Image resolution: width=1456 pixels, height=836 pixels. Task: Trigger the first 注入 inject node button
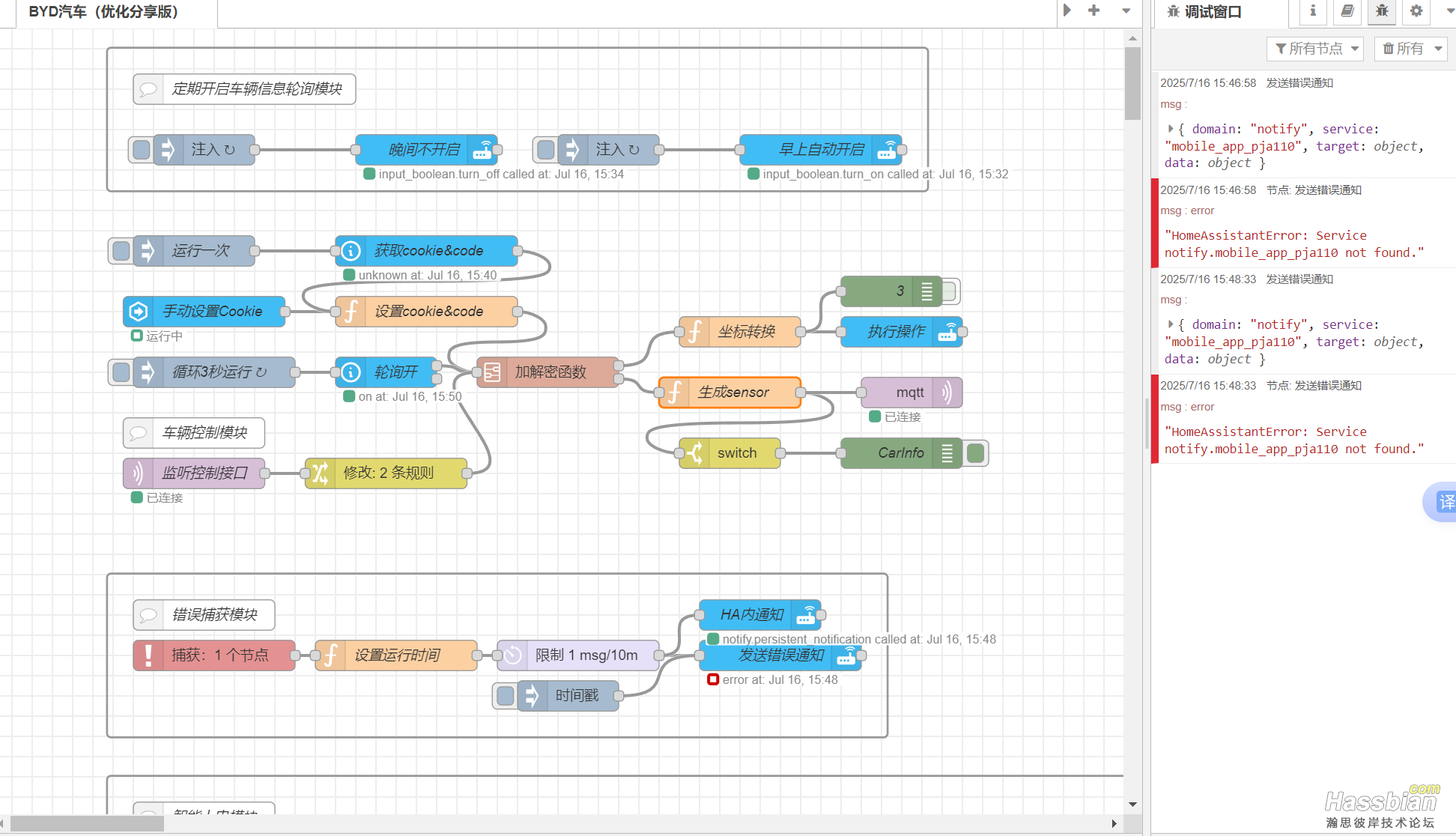pyautogui.click(x=141, y=150)
